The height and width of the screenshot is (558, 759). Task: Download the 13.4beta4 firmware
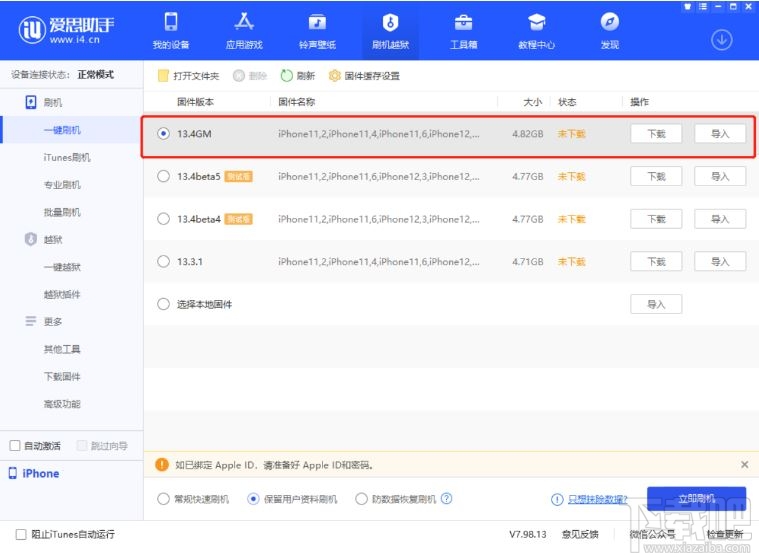(656, 219)
